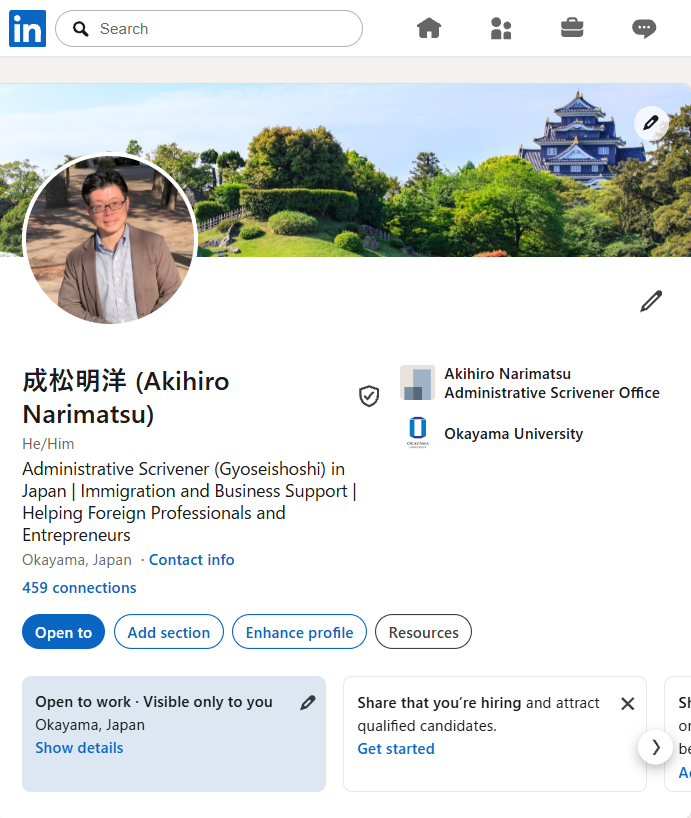Advance suggestion cards with next chevron
This screenshot has width=691, height=818.
655,747
